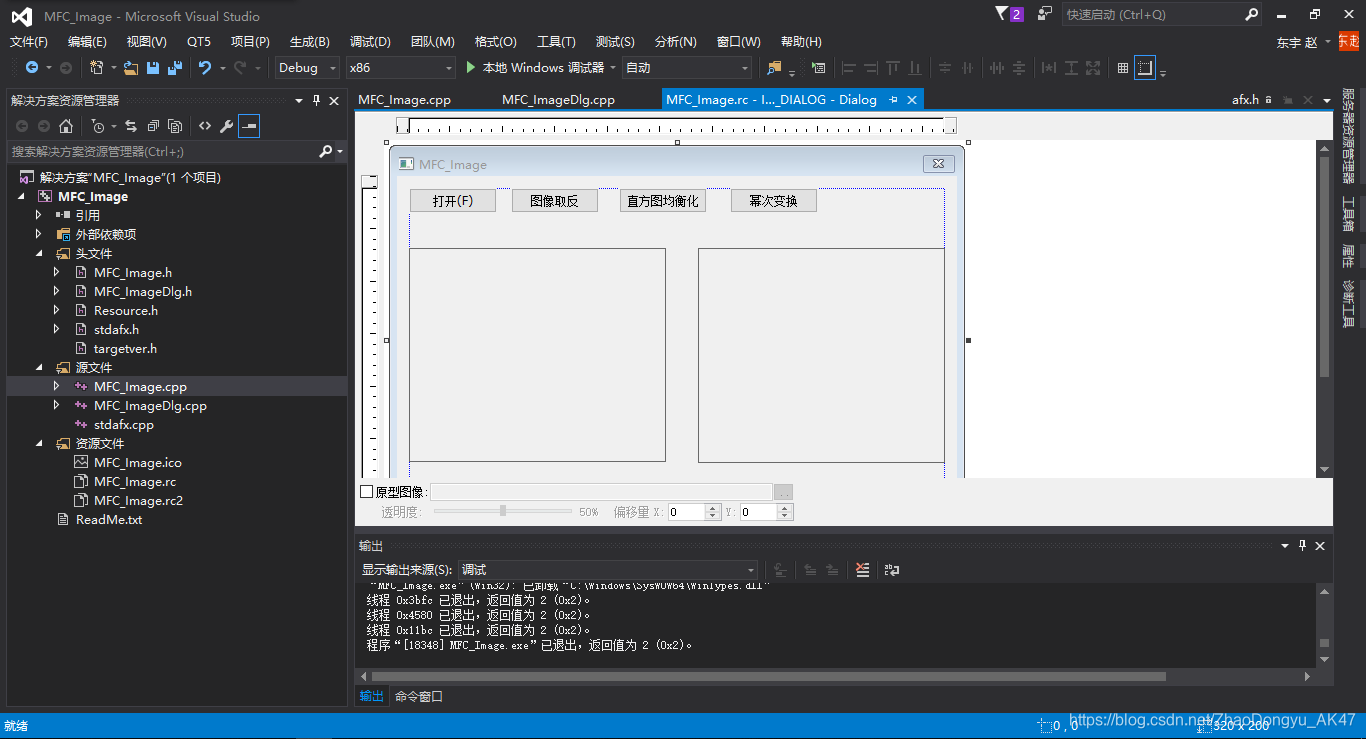This screenshot has width=1366, height=739.
Task: Select the 直方图均衡化 button in dialog
Action: pos(663,200)
